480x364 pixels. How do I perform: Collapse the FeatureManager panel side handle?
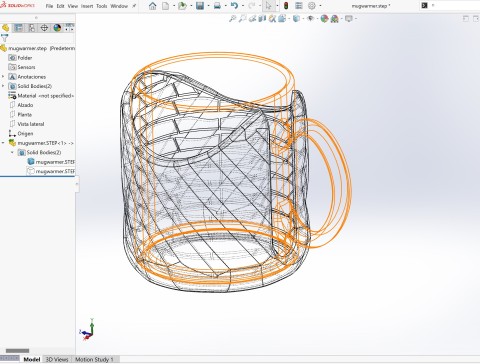77,183
